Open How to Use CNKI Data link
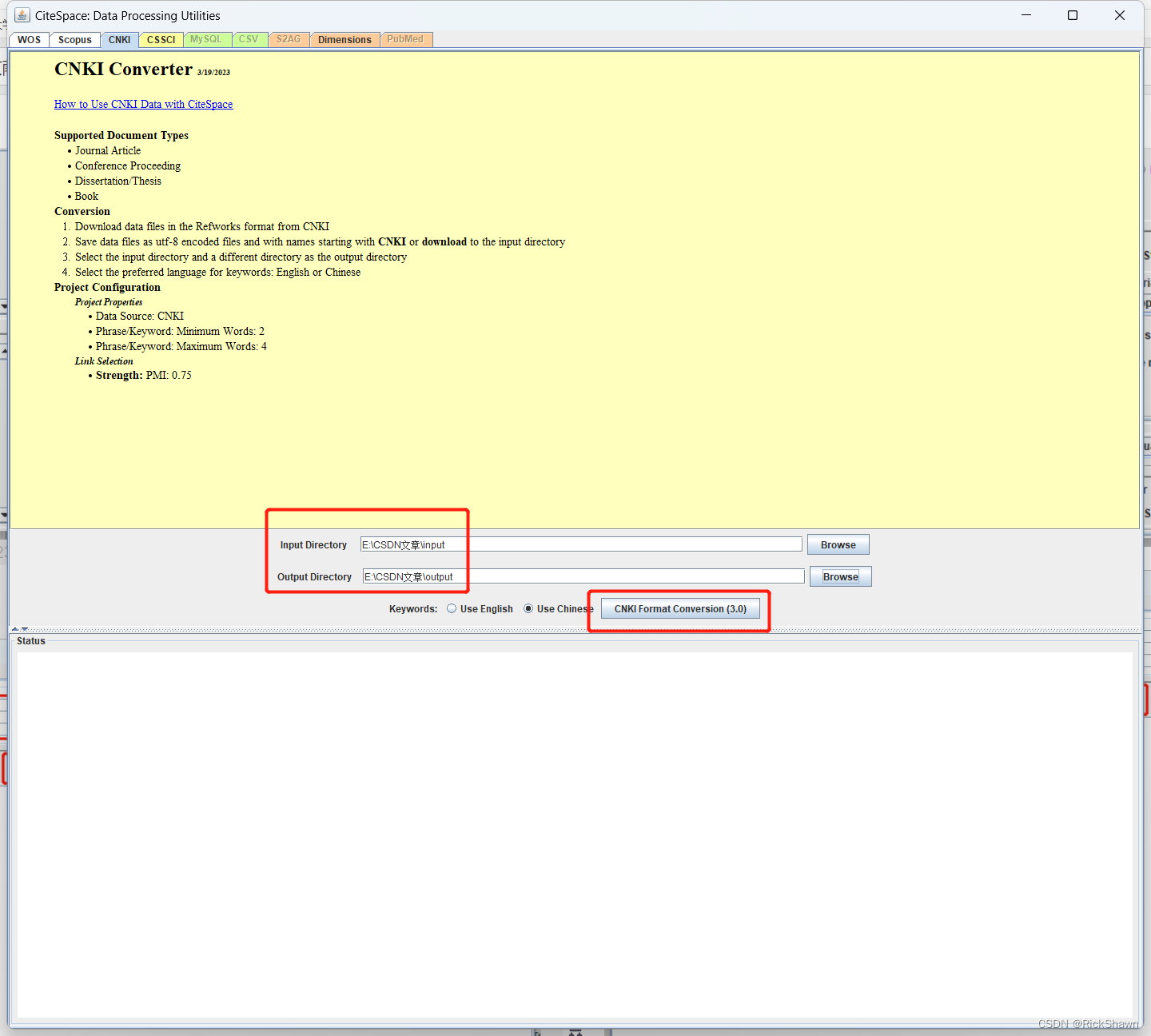This screenshot has width=1151, height=1036. (144, 104)
